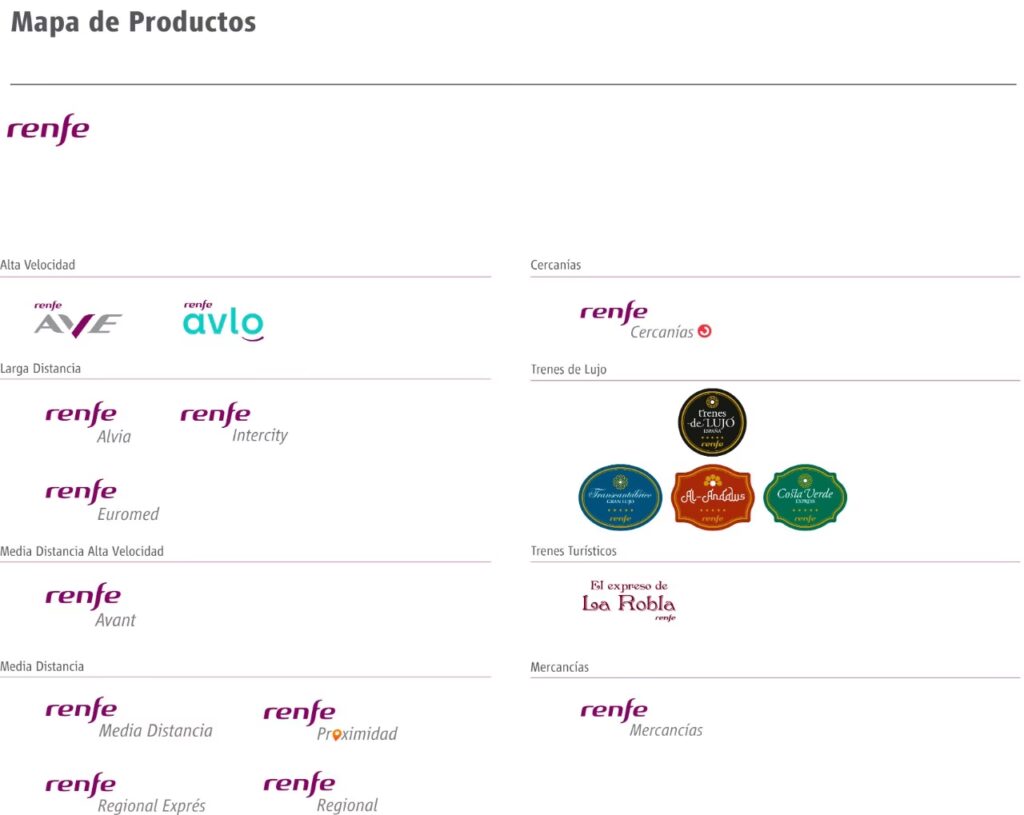
Task: Click the main Renfe logo at top
Action: coord(48,129)
